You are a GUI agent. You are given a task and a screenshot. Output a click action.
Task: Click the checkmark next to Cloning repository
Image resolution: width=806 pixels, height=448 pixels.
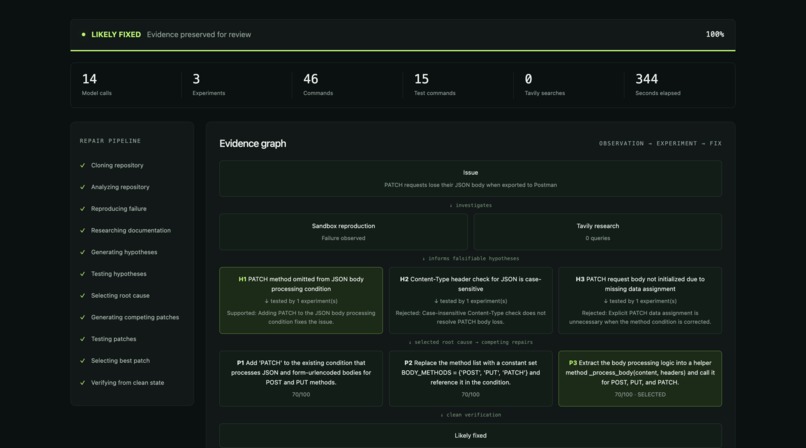click(x=82, y=165)
